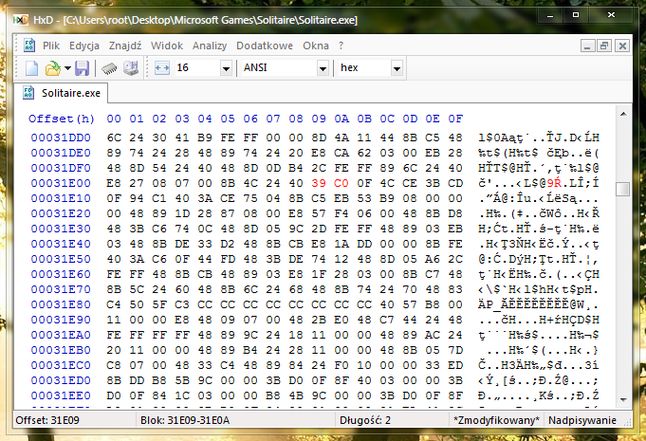
Task: Click the bytes-per-row width icon
Action: 162,68
